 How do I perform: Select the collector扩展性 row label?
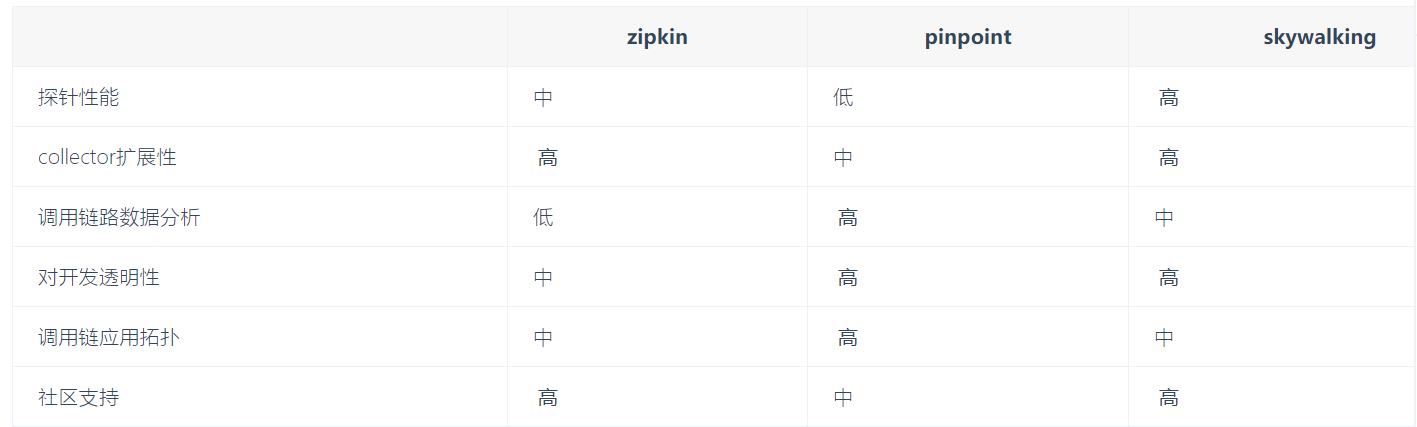pyautogui.click(x=107, y=157)
